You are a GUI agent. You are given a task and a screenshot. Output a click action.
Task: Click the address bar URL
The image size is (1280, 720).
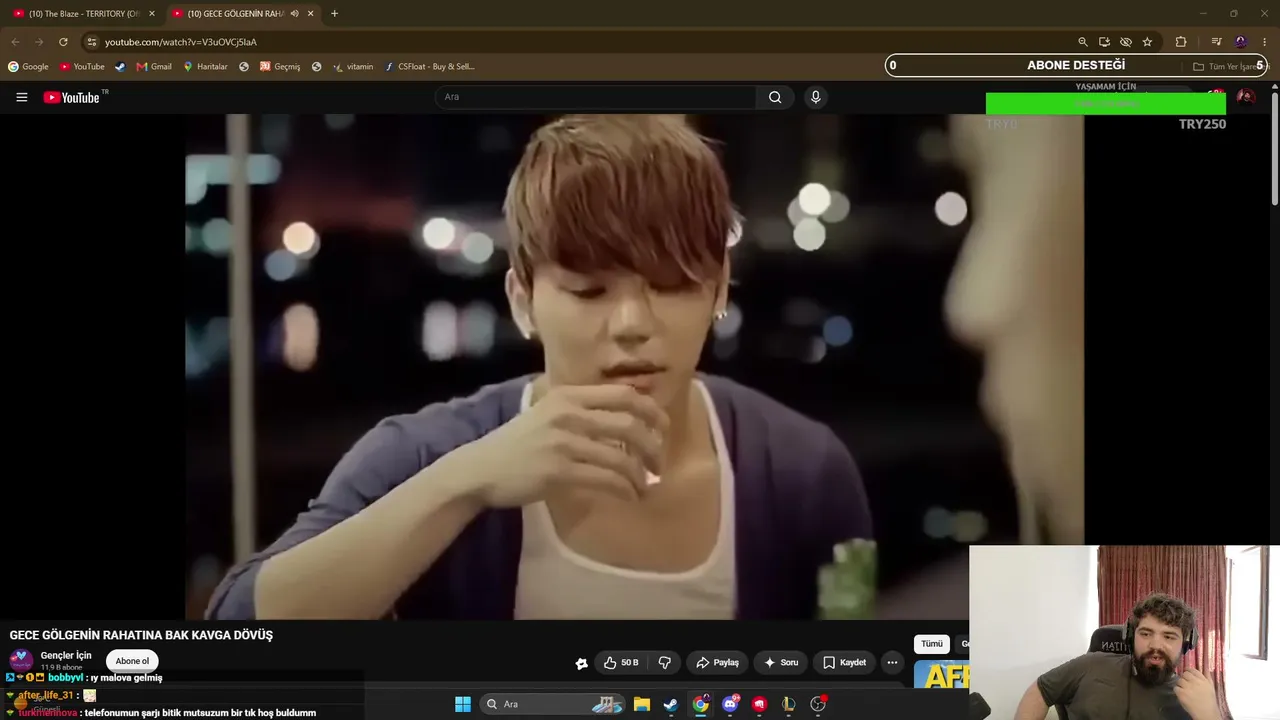181,42
